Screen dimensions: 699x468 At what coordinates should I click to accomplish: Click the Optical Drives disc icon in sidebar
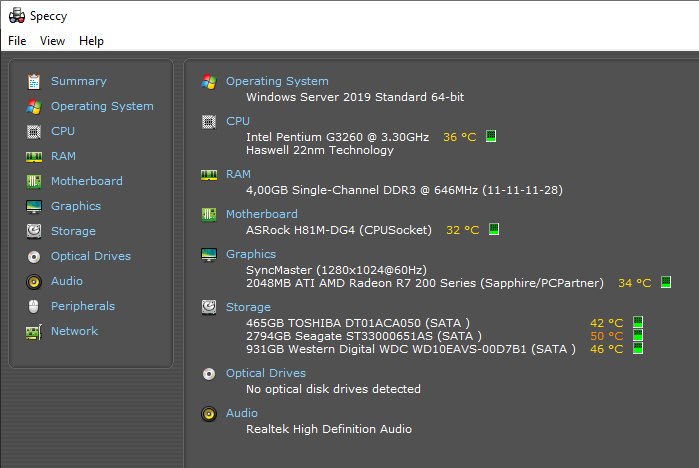pos(34,257)
